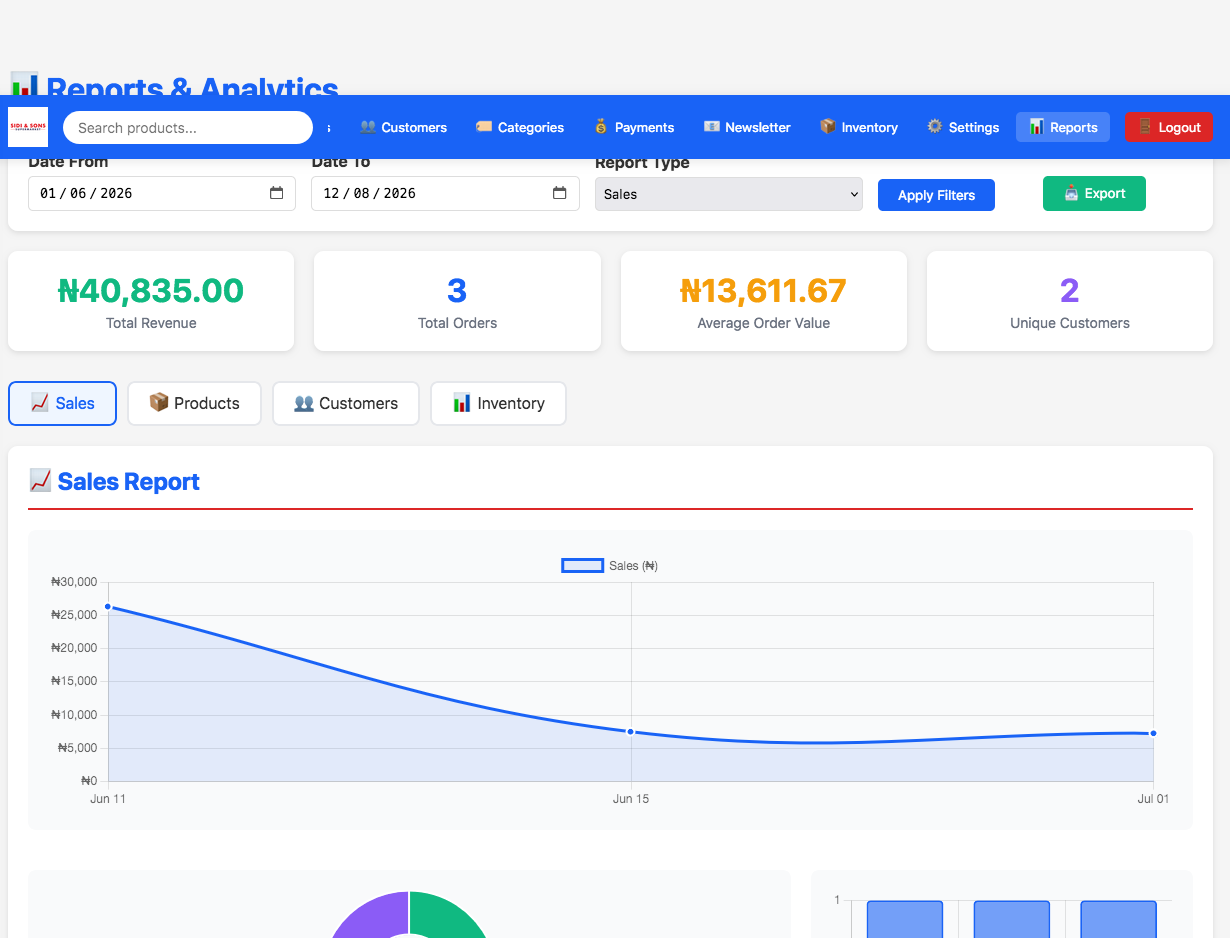This screenshot has height=938, width=1230.
Task: Click the green Export button
Action: [1094, 194]
